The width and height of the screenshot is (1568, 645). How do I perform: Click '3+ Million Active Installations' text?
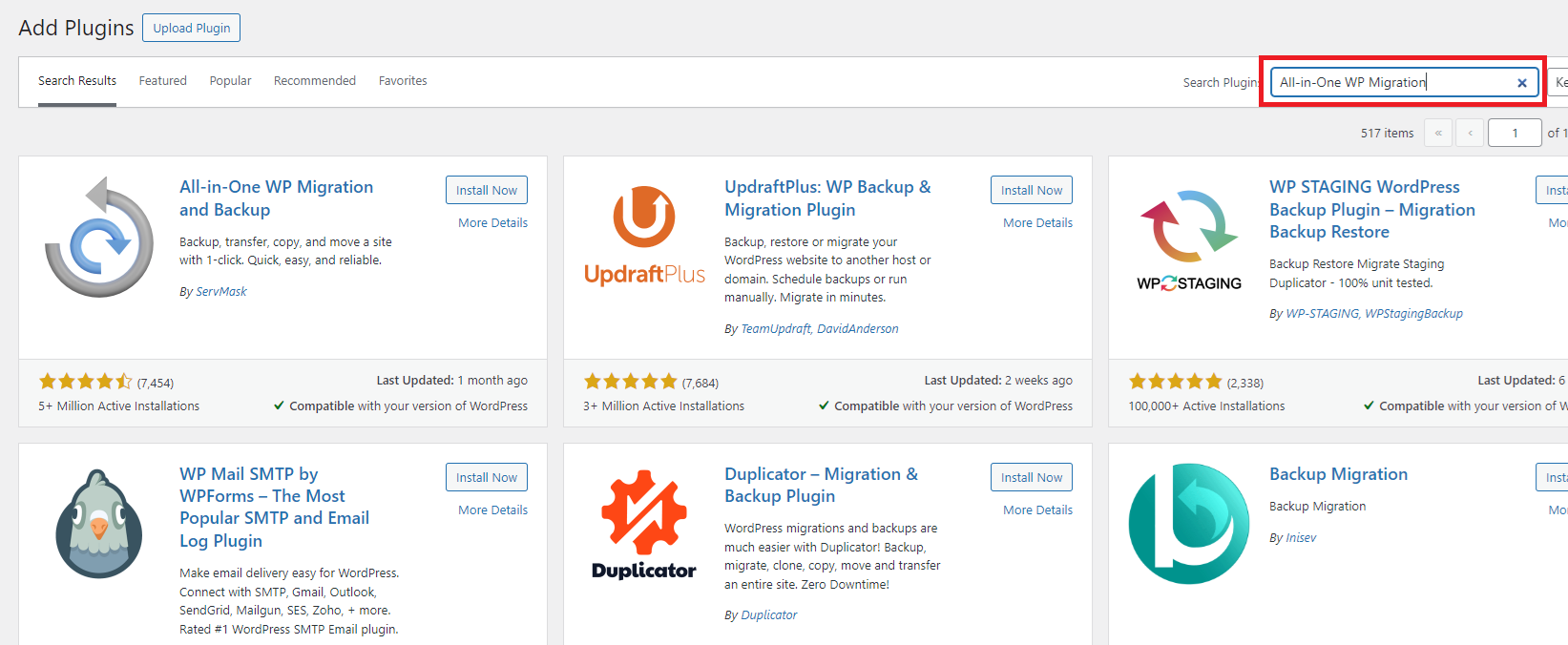[664, 406]
